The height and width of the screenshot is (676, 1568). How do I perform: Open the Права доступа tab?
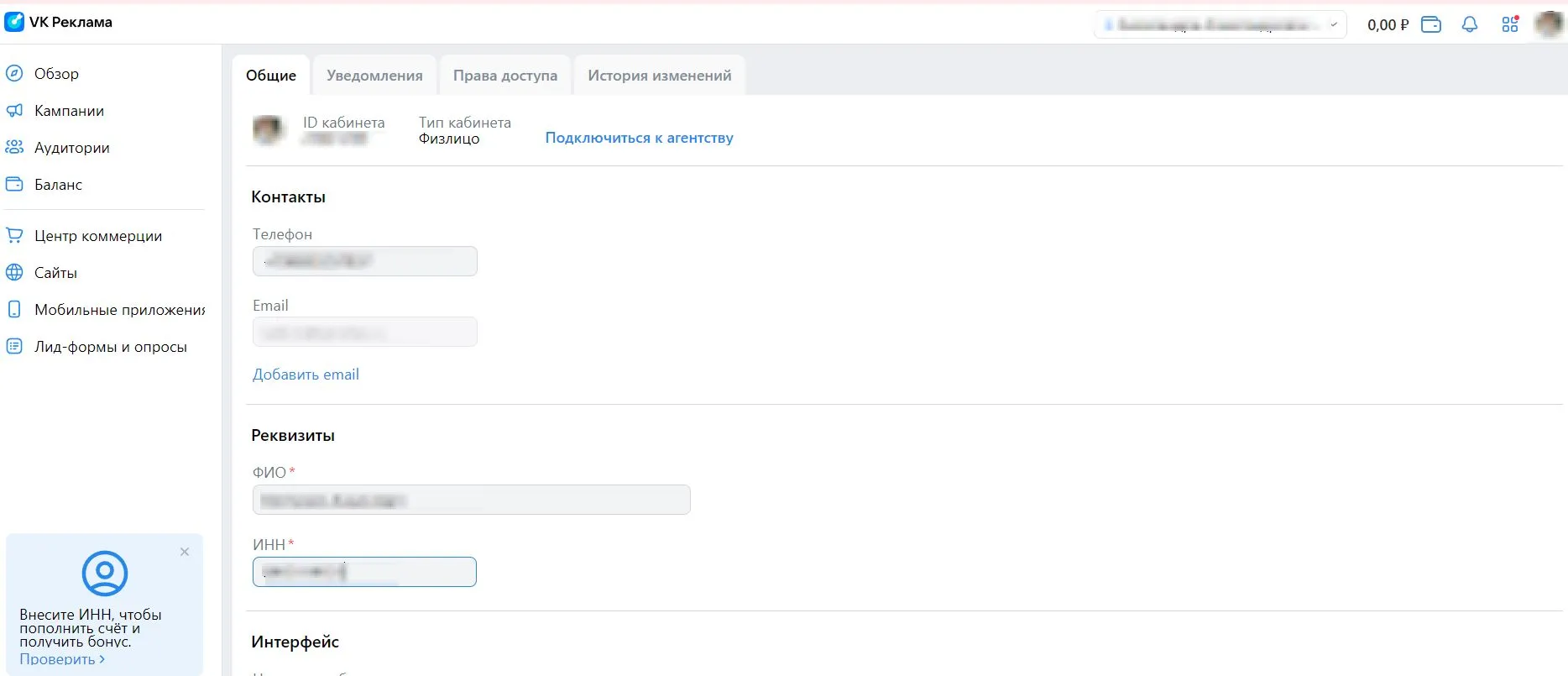tap(505, 76)
